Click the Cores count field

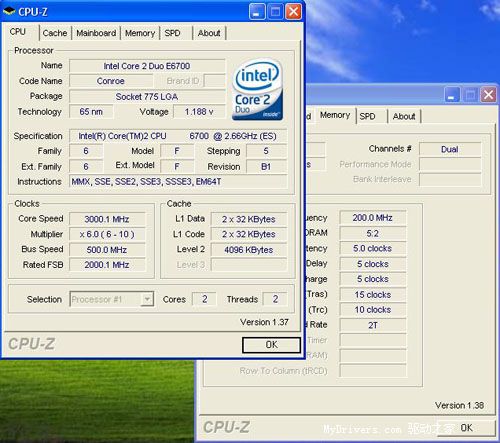[x=204, y=299]
